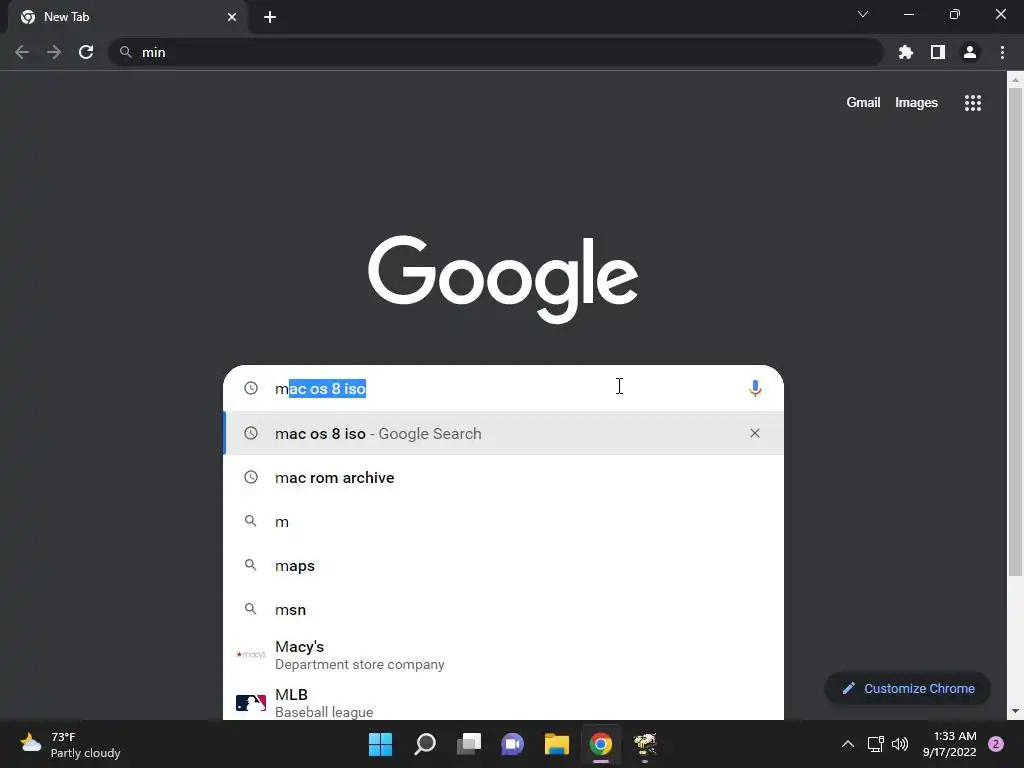Open File Explorer from taskbar
This screenshot has height=768, width=1024.
556,744
